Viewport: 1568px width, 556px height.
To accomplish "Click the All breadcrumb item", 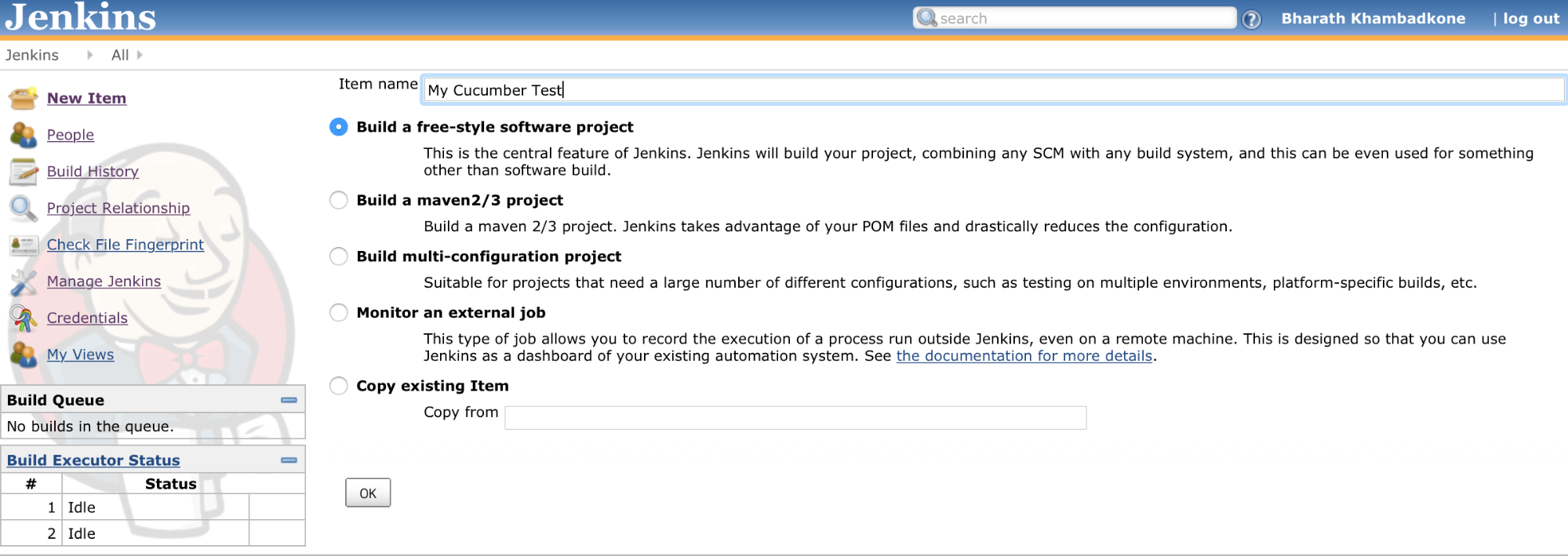I will pos(120,55).
